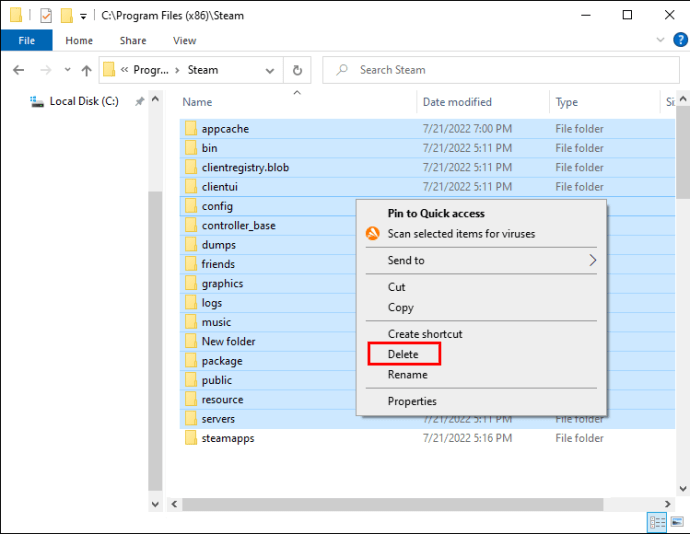Expand the hidden path chevrons in address bar
Viewport: 690px width, 534px height.
click(x=125, y=70)
